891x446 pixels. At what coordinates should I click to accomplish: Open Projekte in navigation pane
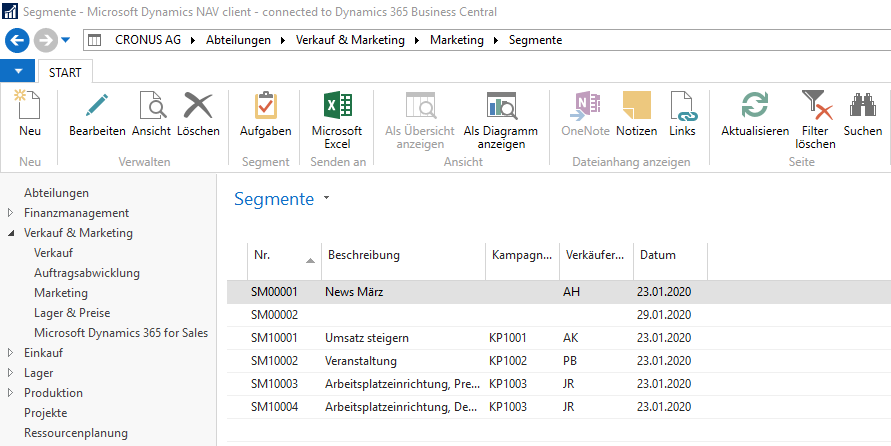45,413
